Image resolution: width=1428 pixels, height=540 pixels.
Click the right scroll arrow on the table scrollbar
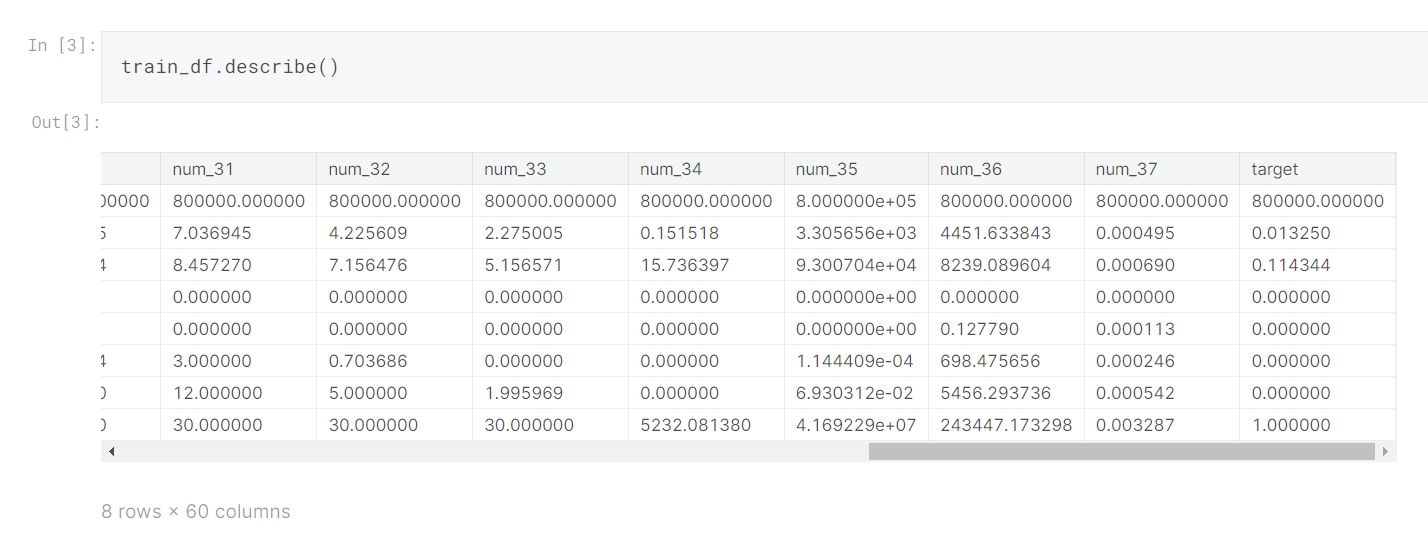(1385, 452)
